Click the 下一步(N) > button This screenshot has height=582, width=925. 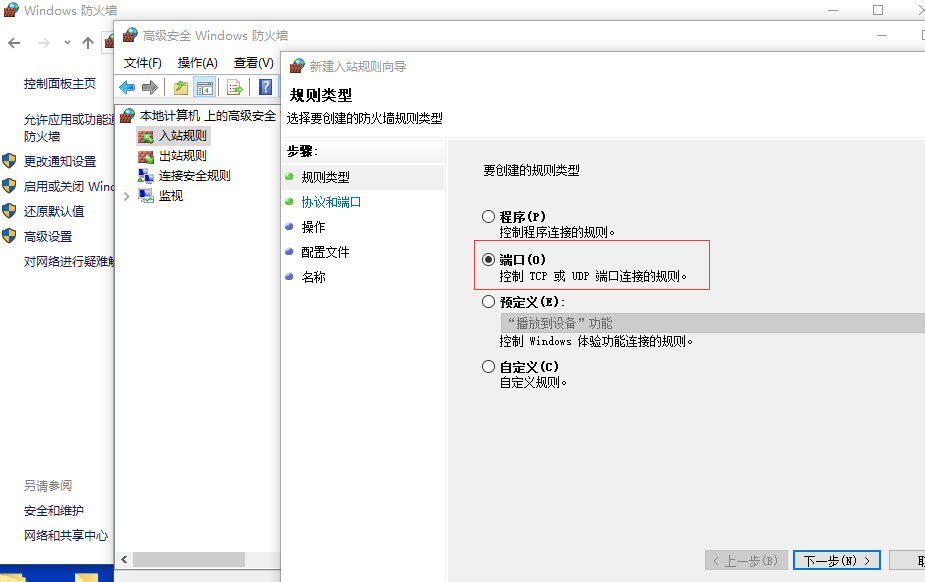coord(837,560)
